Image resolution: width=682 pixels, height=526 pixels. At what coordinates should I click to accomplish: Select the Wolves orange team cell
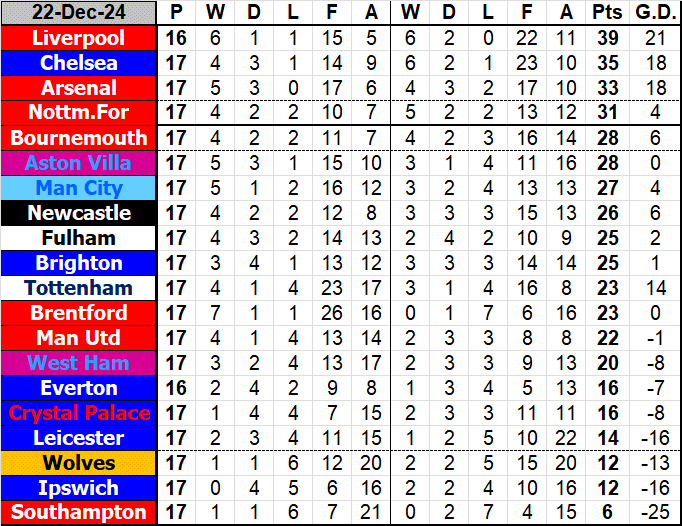click(x=79, y=463)
